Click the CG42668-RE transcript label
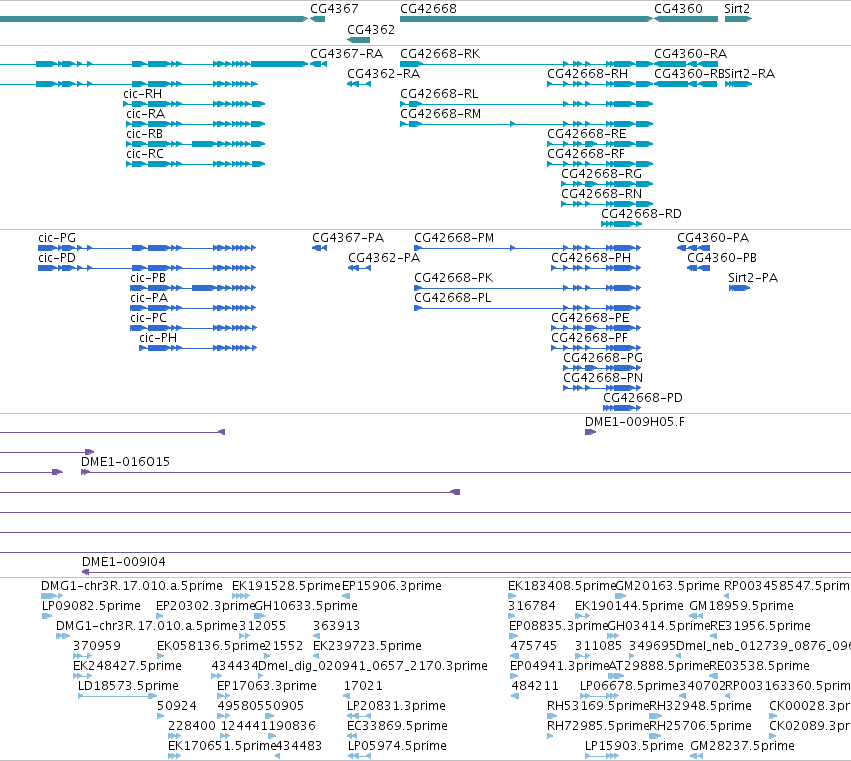The height and width of the screenshot is (761, 851). pyautogui.click(x=586, y=134)
